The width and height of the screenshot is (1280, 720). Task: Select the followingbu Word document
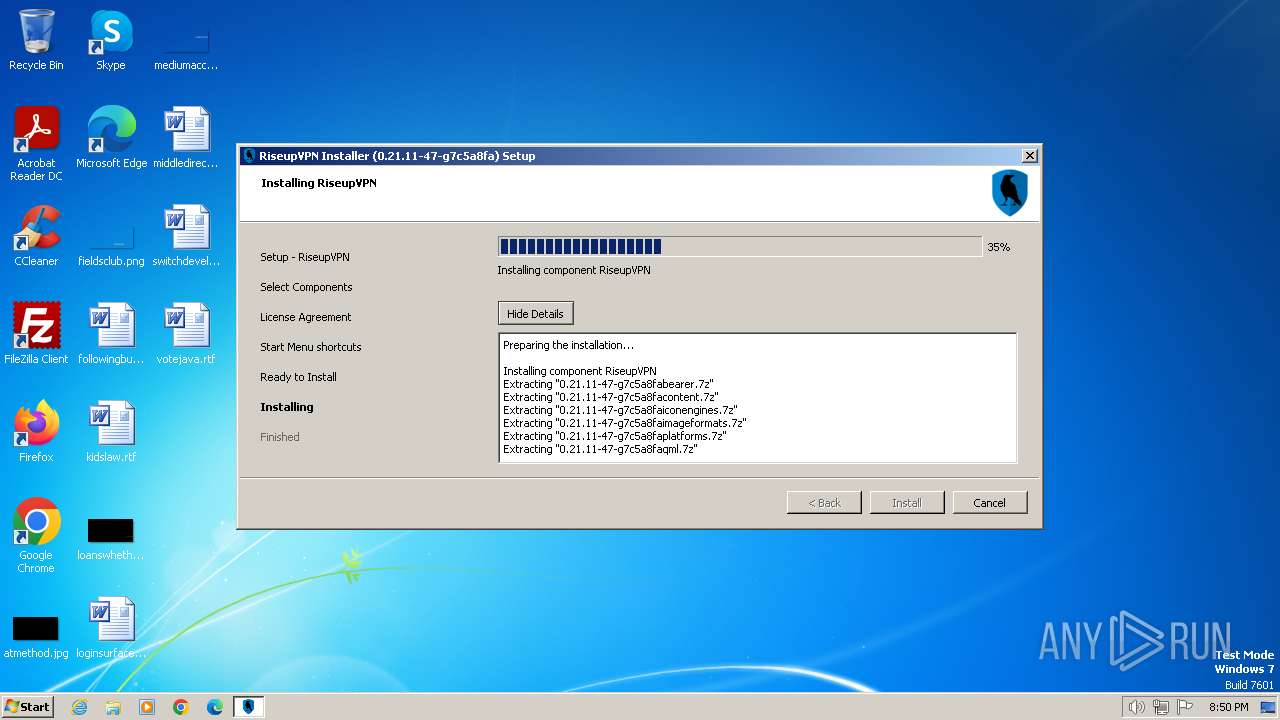[x=111, y=334]
